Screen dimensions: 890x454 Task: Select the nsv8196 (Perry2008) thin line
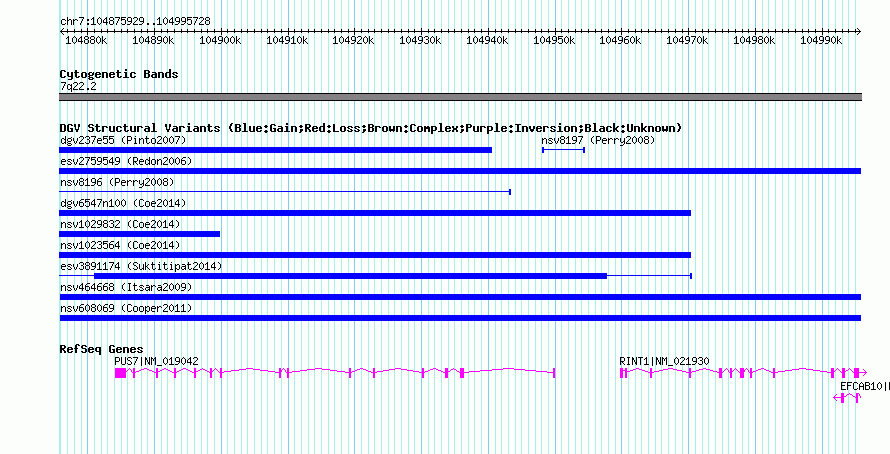tap(285, 192)
